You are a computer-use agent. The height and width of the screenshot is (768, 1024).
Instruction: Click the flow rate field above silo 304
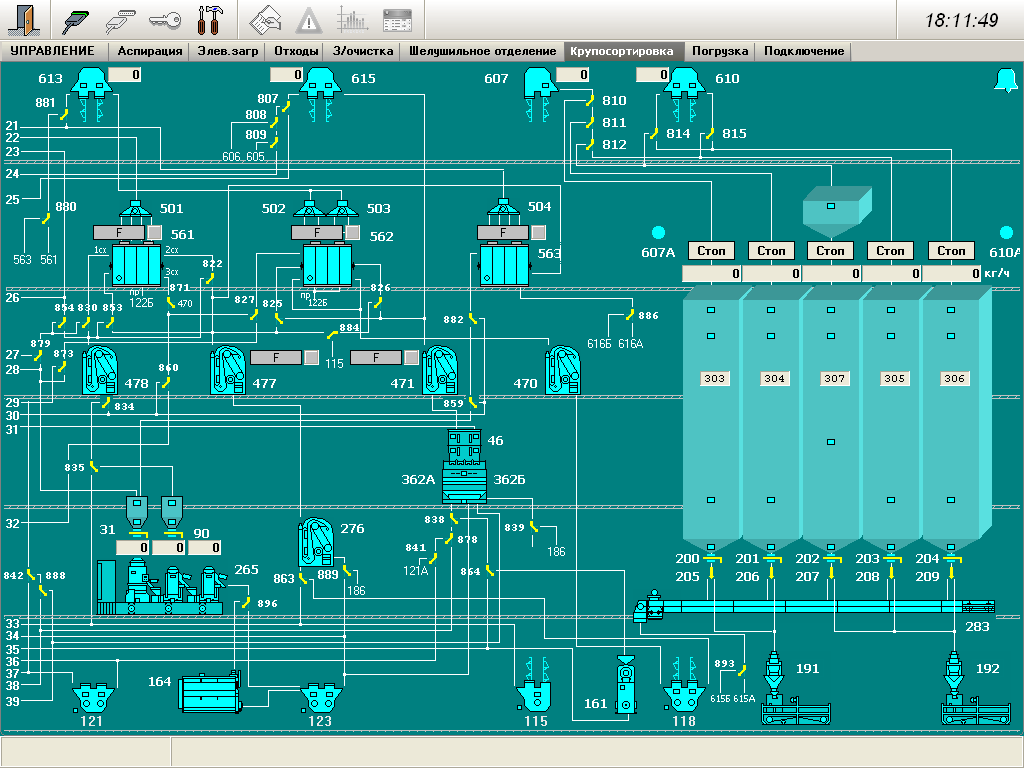click(x=771, y=273)
